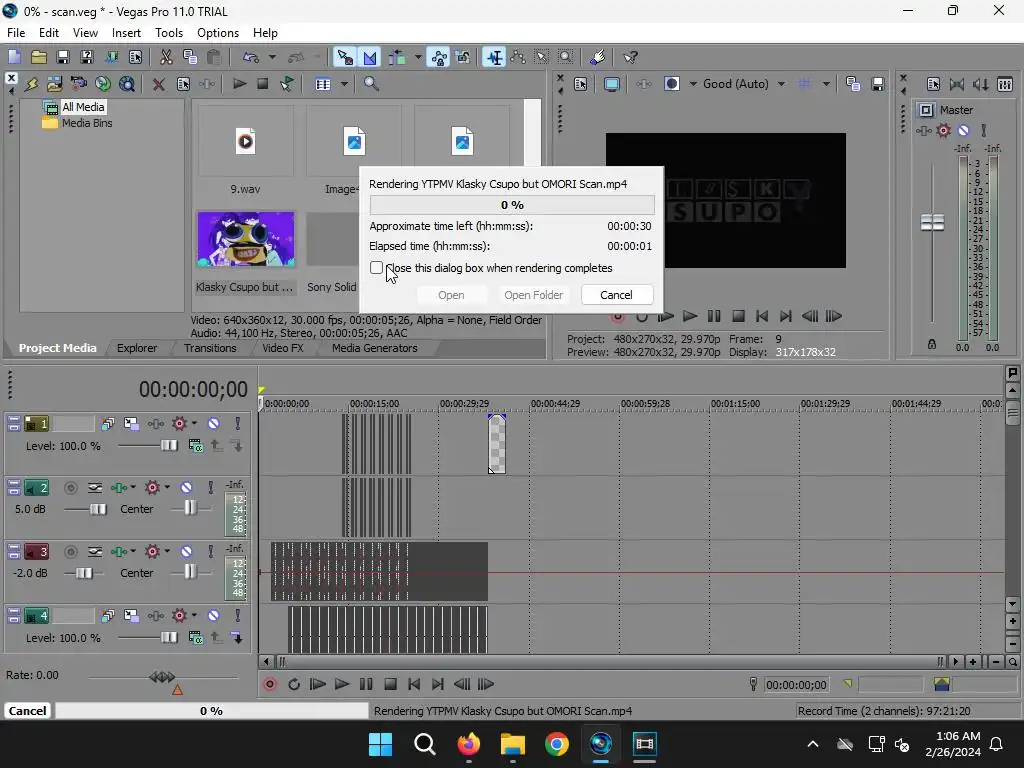This screenshot has height=768, width=1024.
Task: Open File Explorer from the taskbar
Action: click(x=513, y=744)
